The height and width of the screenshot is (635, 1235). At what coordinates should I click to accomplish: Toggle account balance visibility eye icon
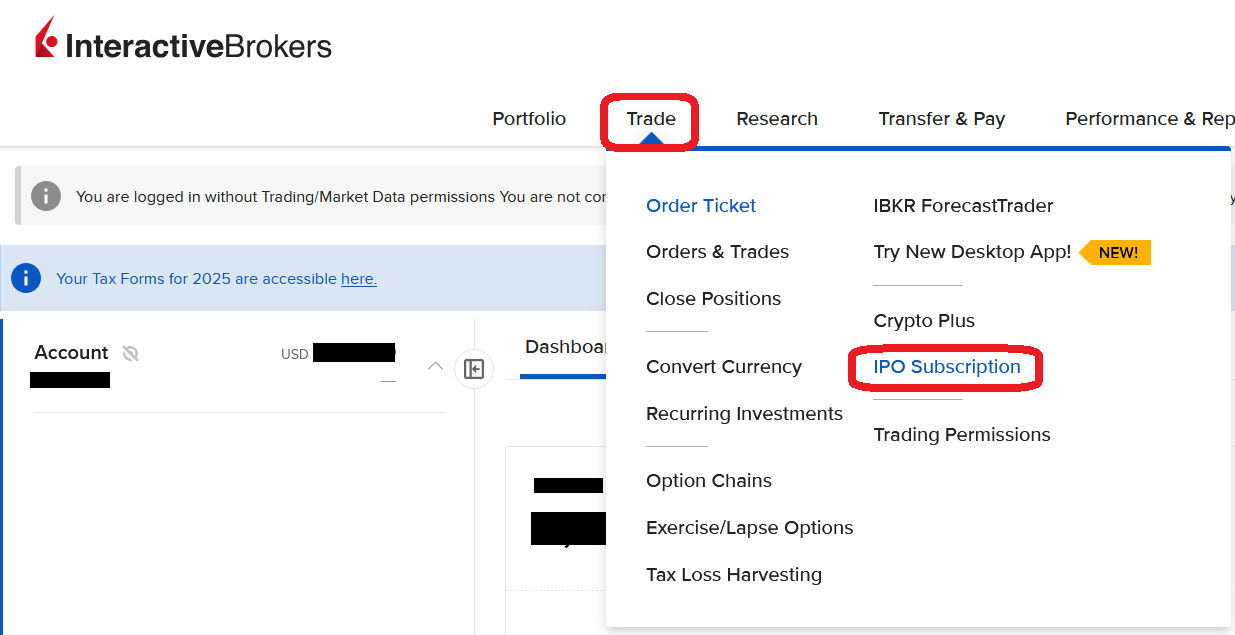(130, 353)
